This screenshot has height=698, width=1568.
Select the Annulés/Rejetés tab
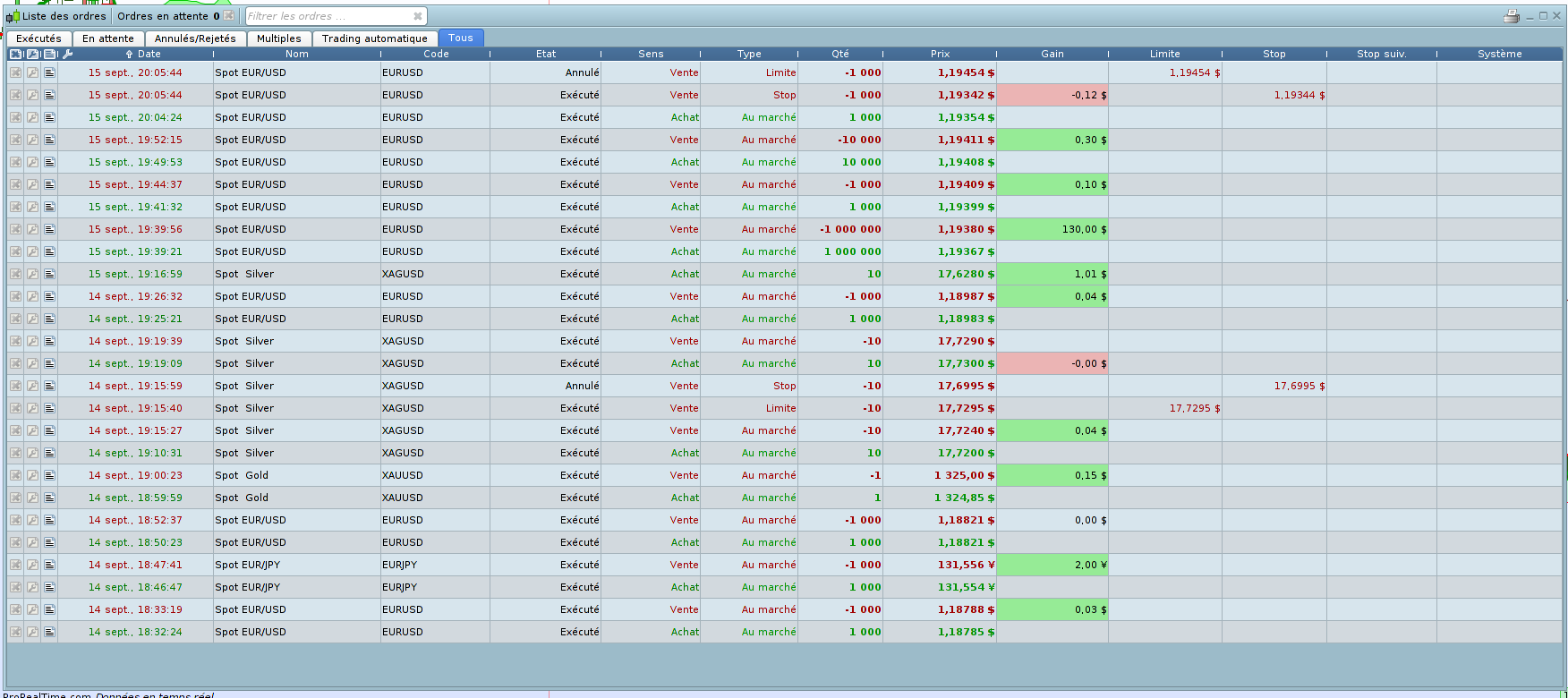[x=195, y=38]
